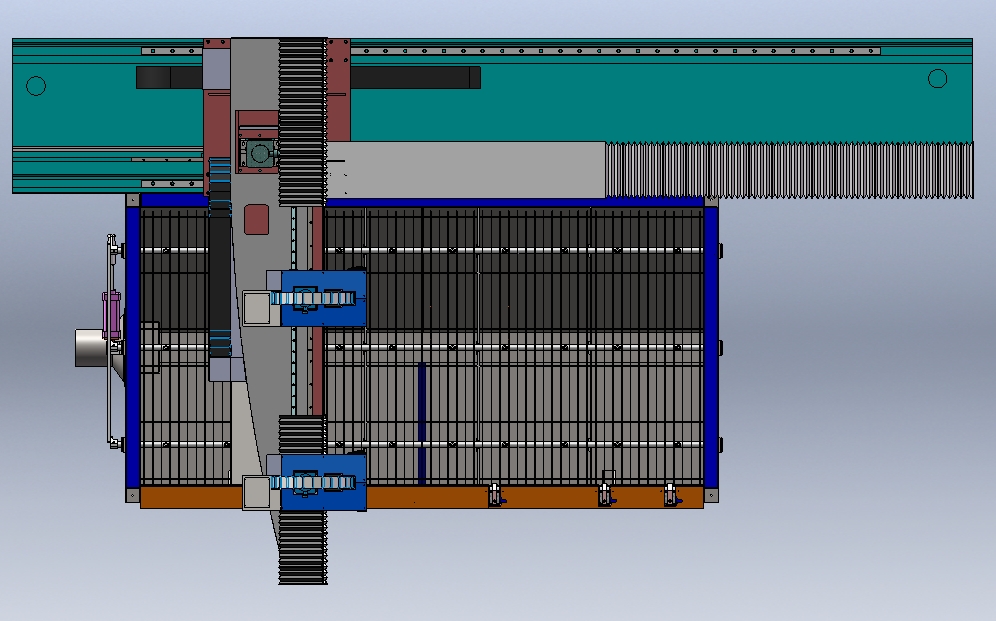Pick the rightmost clamp on the orange rail
Viewport: 996px width, 621px height.
tap(671, 494)
